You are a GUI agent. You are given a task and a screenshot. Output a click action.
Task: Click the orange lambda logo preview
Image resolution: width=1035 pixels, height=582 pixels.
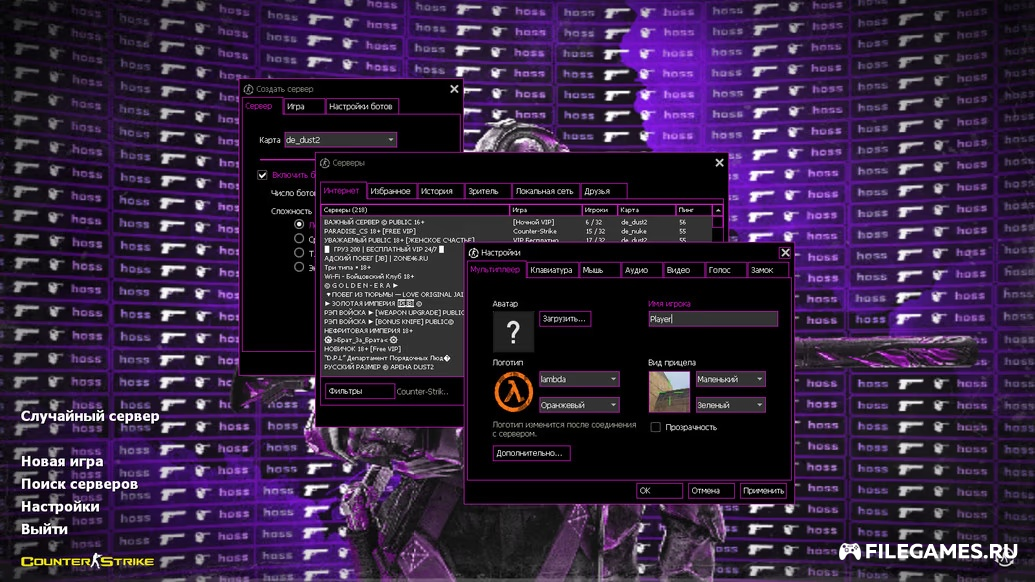tap(513, 391)
